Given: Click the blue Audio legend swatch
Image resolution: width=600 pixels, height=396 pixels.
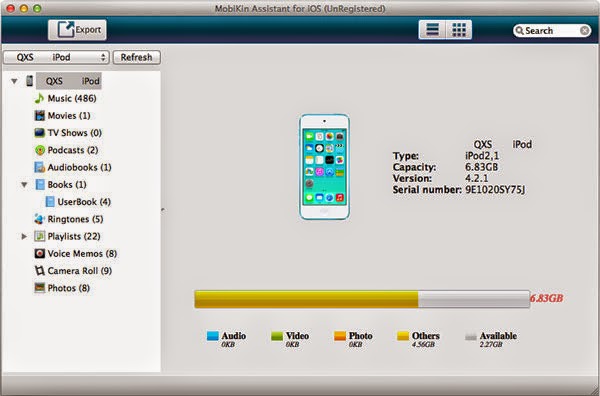Looking at the screenshot, I should [x=212, y=336].
